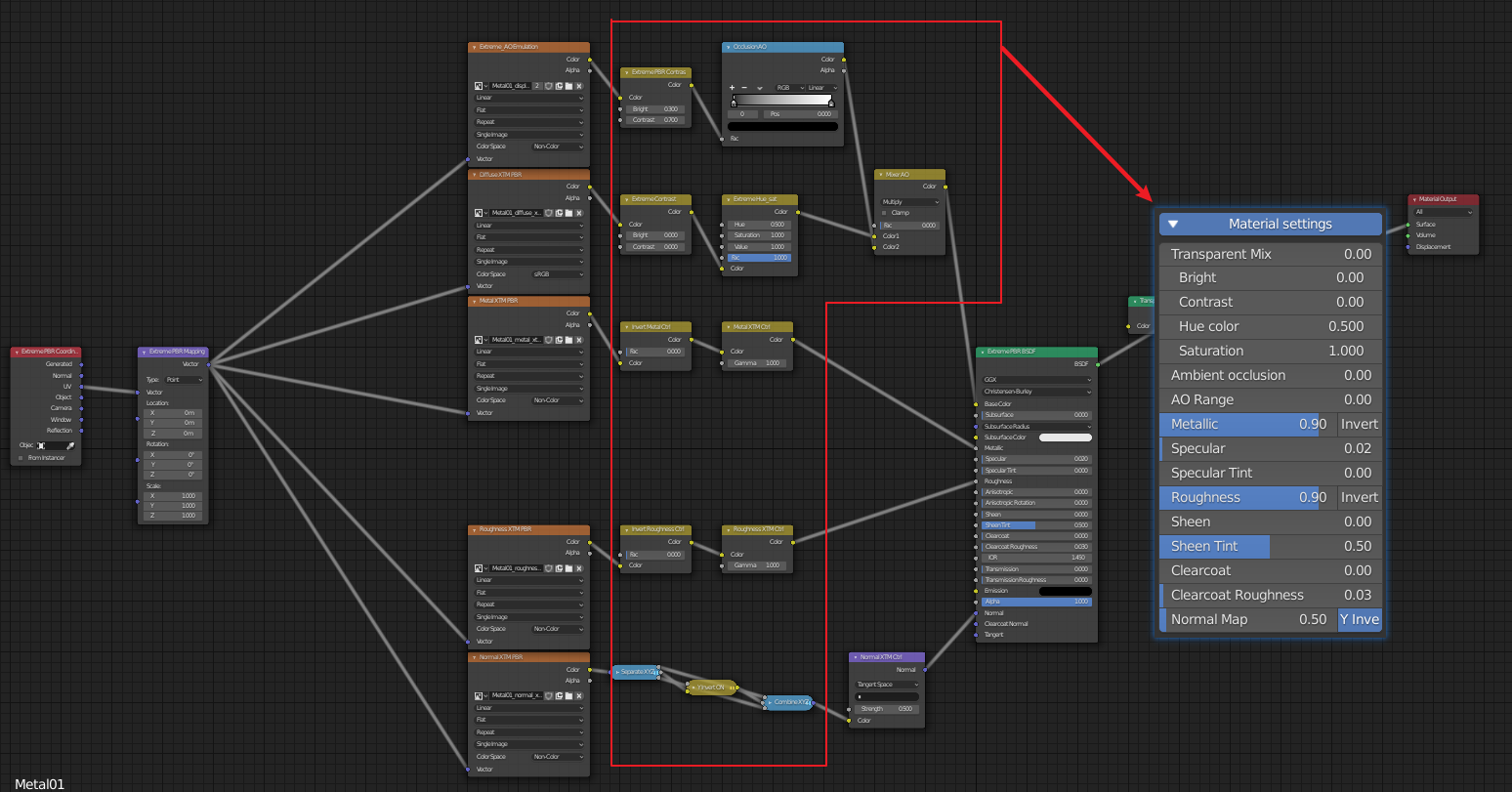
Task: Click folder icon on Normal XTM PBR node
Action: [x=568, y=696]
